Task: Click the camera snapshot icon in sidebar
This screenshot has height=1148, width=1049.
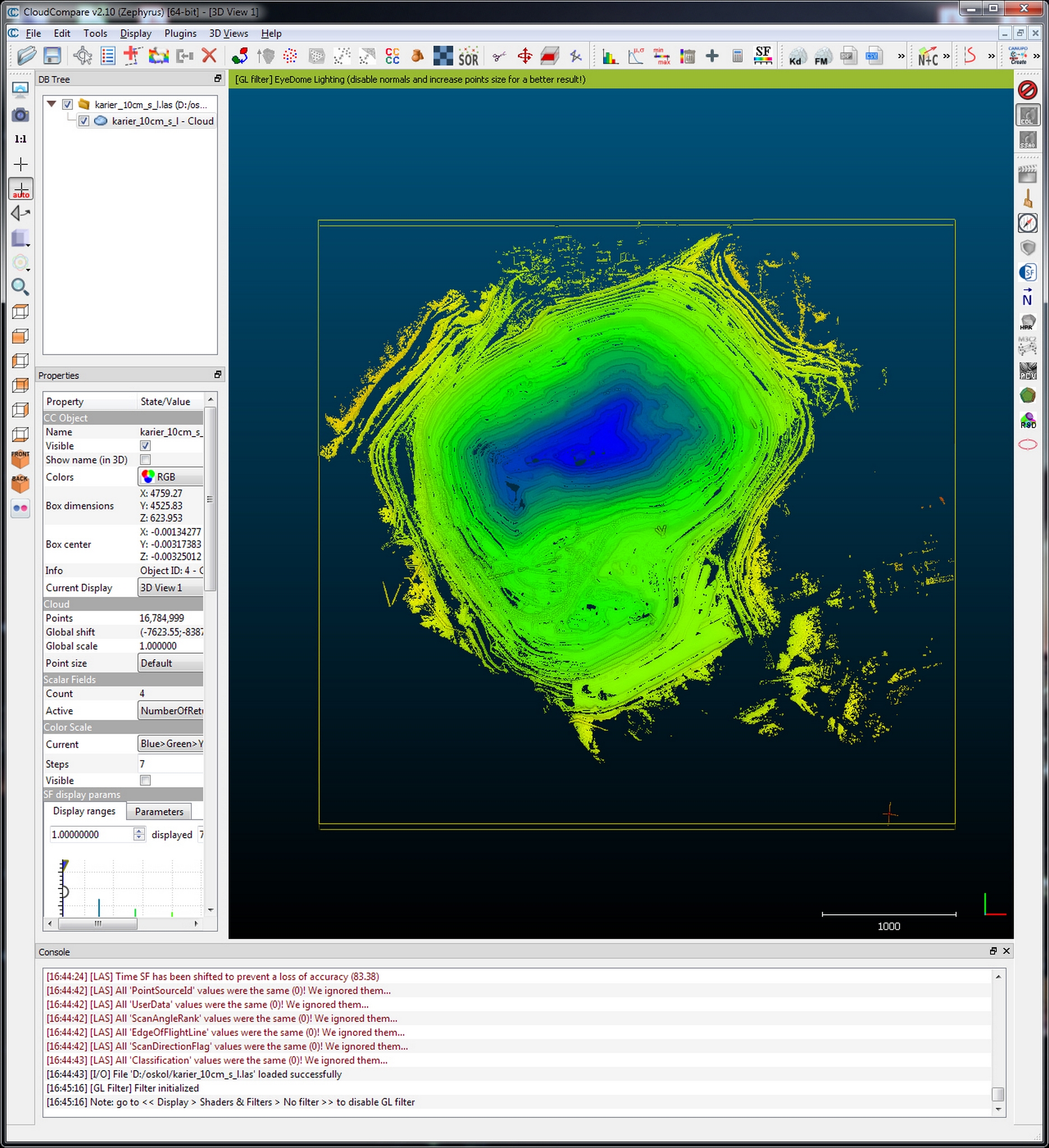Action: [21, 115]
